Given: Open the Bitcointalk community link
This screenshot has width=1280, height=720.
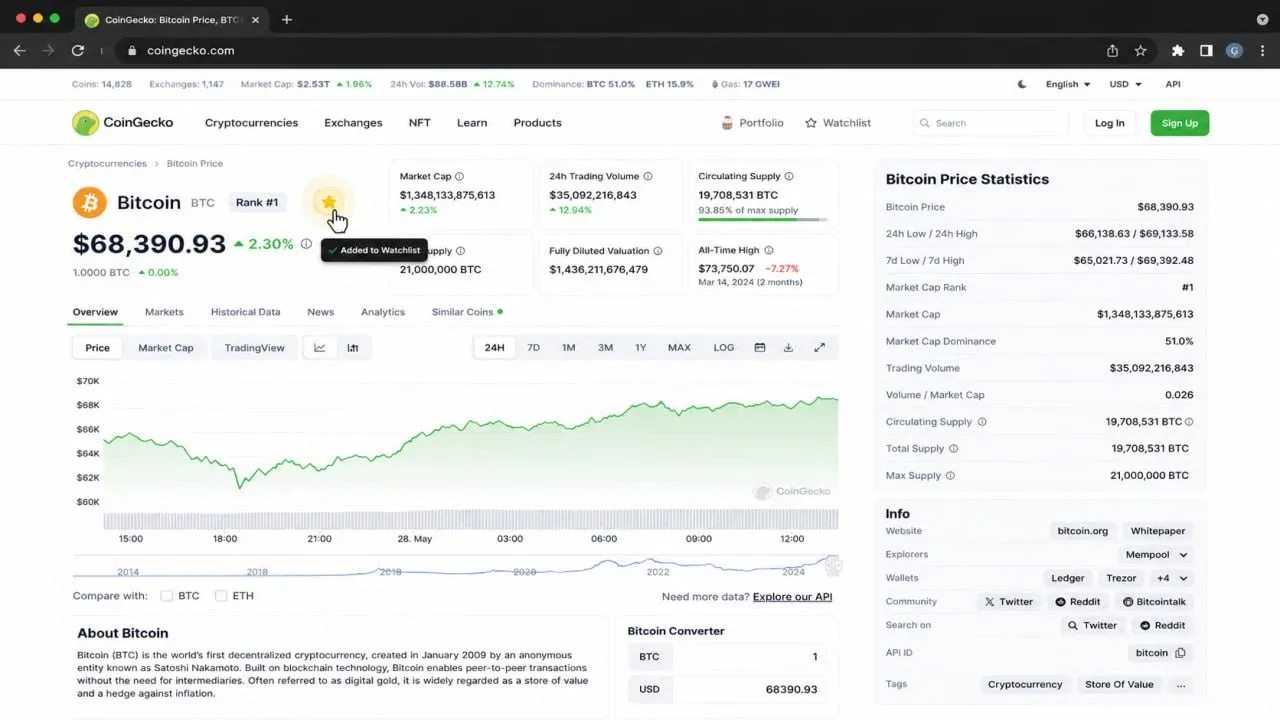Looking at the screenshot, I should tap(1155, 602).
